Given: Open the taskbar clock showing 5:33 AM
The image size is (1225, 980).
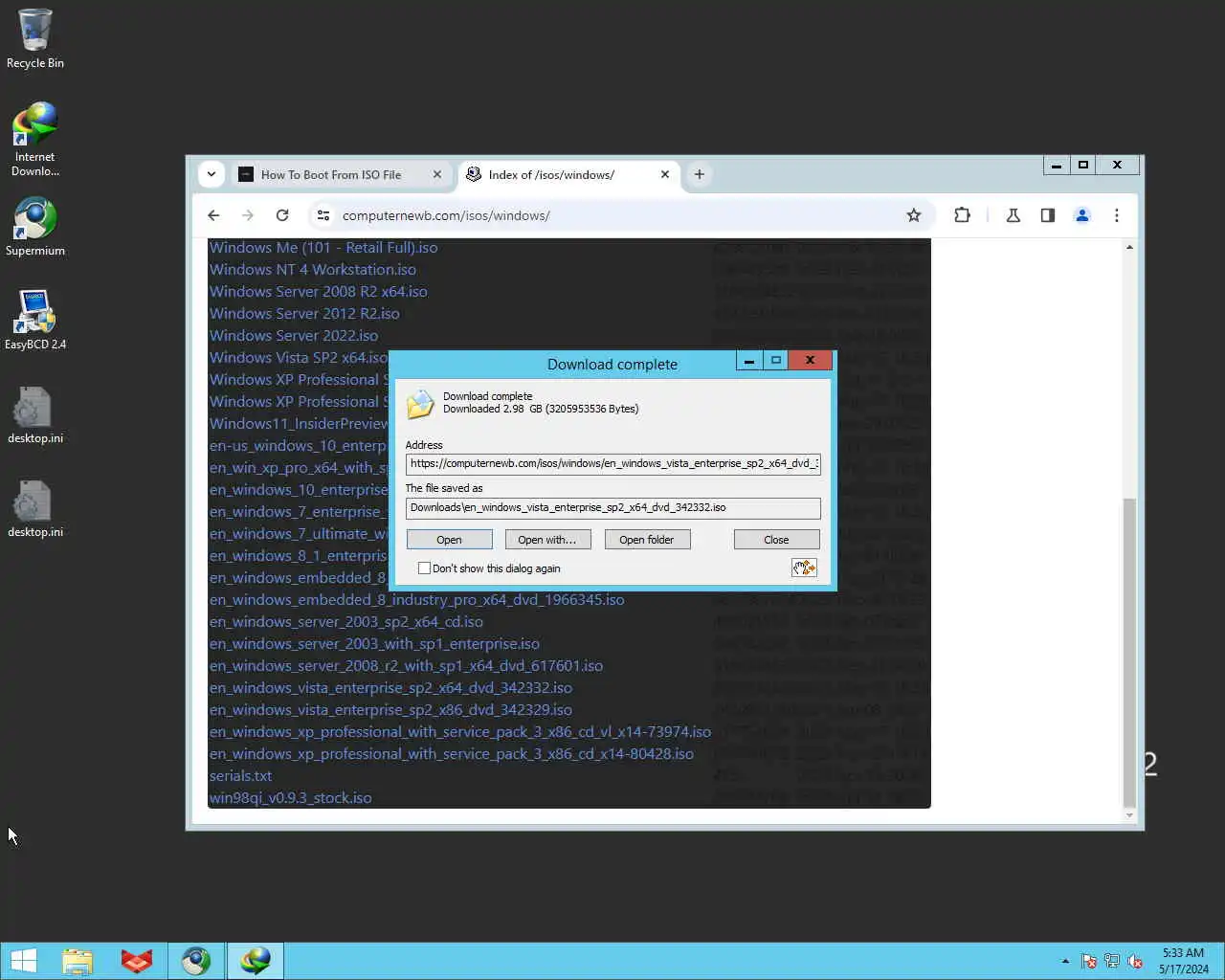Looking at the screenshot, I should click(x=1183, y=961).
